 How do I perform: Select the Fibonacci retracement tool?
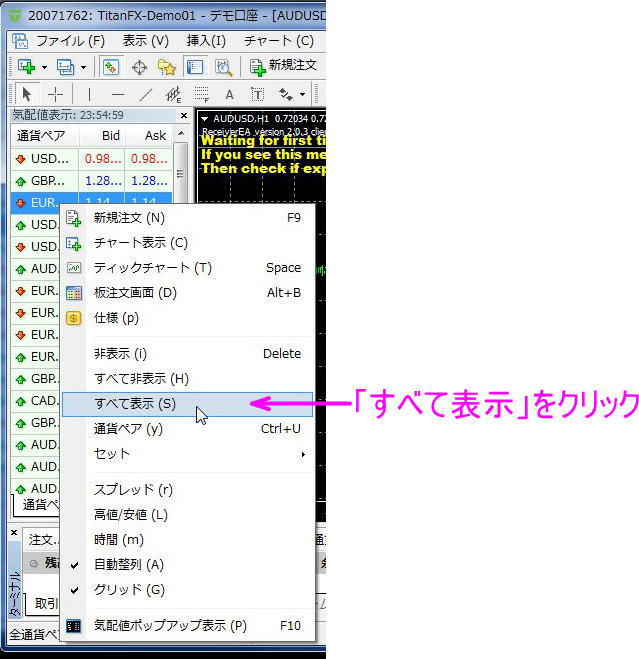201,94
